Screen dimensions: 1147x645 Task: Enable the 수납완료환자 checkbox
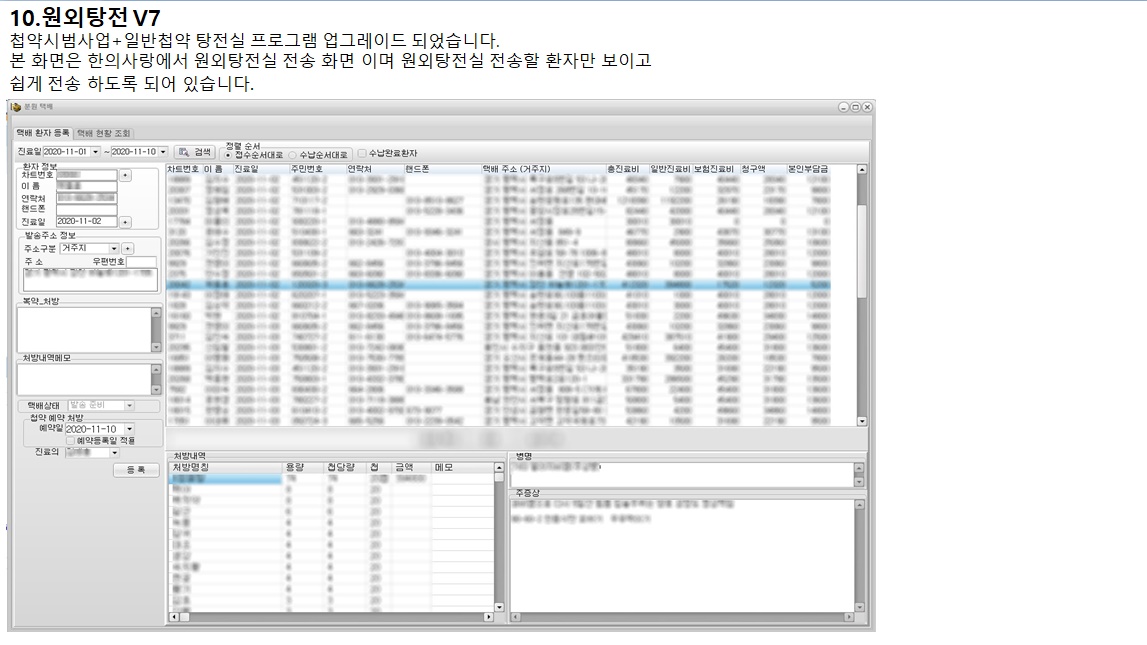coord(362,154)
